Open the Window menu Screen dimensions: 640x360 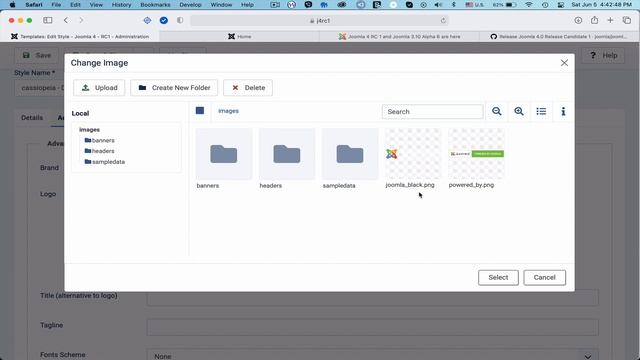click(221, 4)
